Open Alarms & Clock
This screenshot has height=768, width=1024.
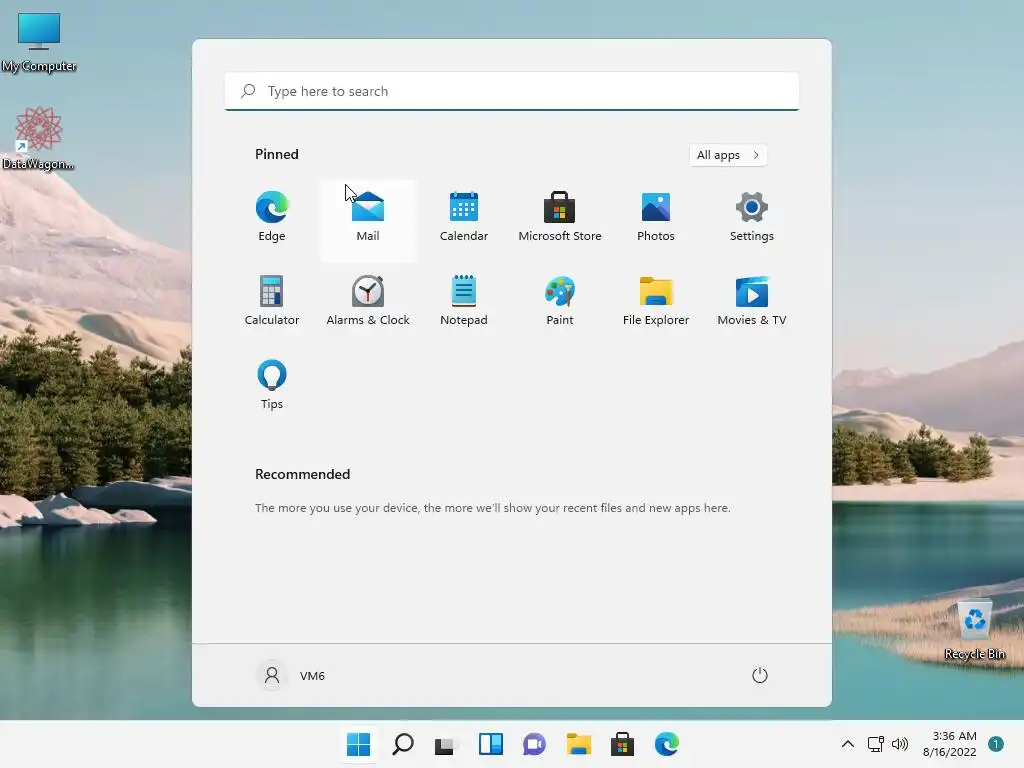tap(368, 301)
